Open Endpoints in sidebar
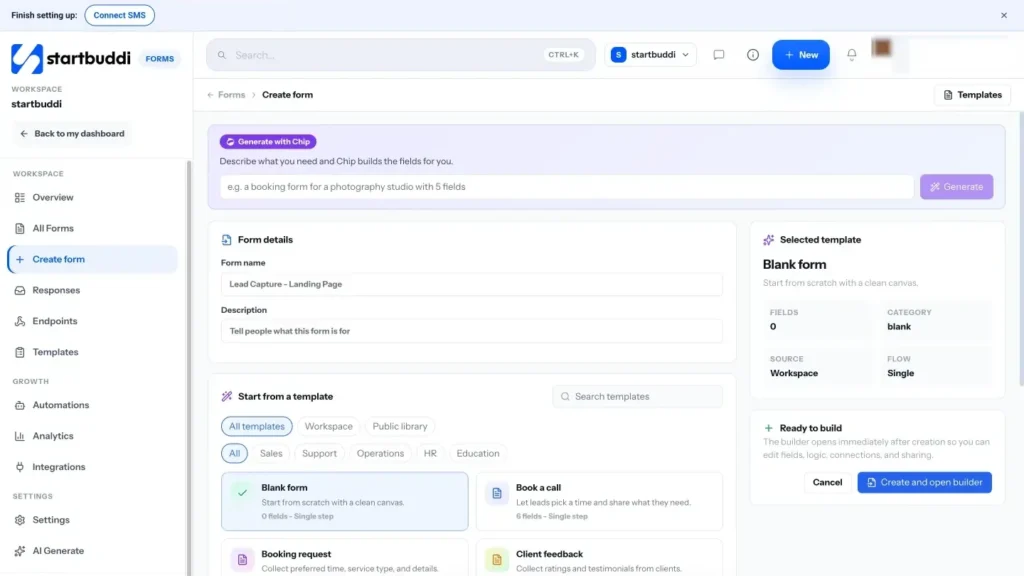This screenshot has height=576, width=1024. 92,321
